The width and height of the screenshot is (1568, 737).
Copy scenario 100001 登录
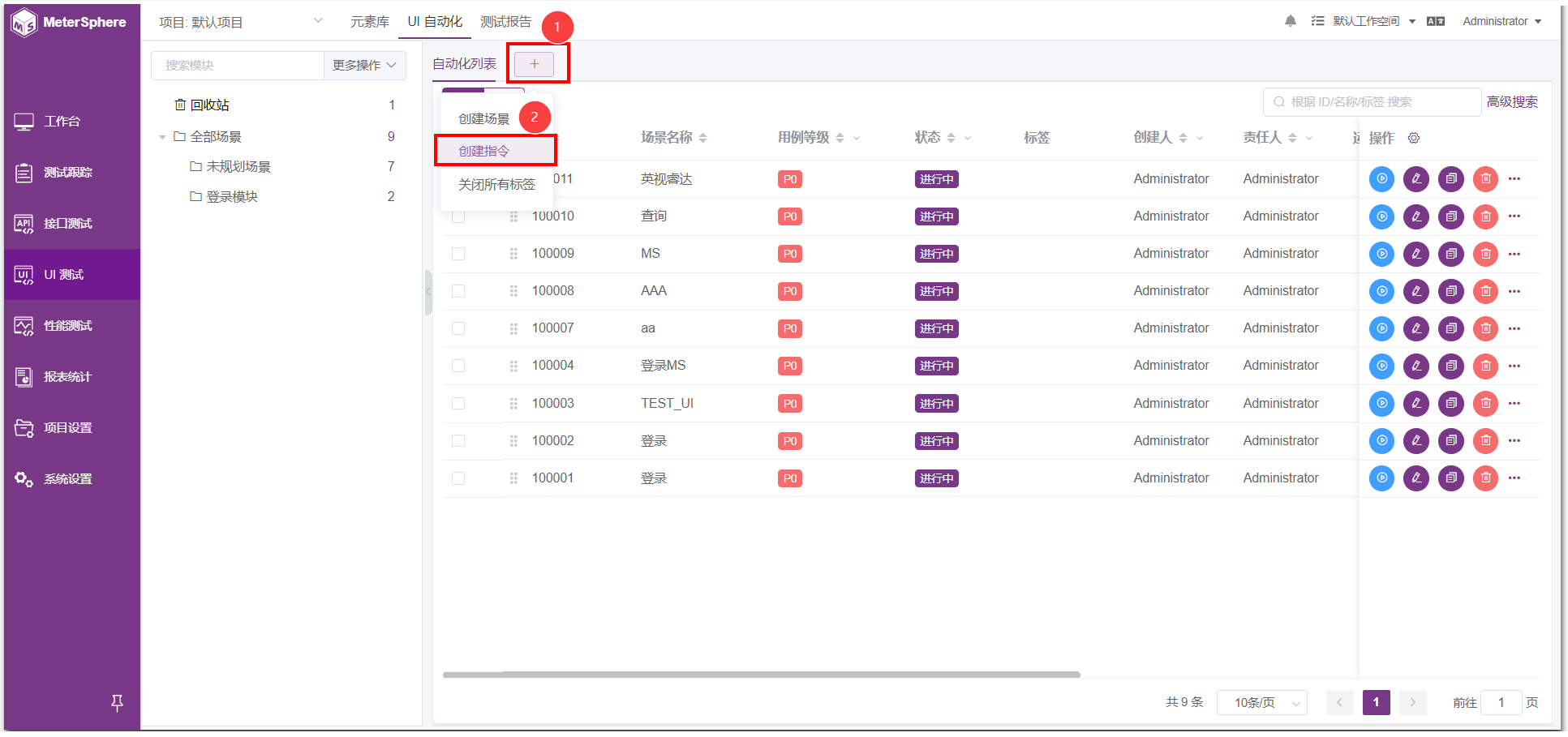pyautogui.click(x=1451, y=478)
